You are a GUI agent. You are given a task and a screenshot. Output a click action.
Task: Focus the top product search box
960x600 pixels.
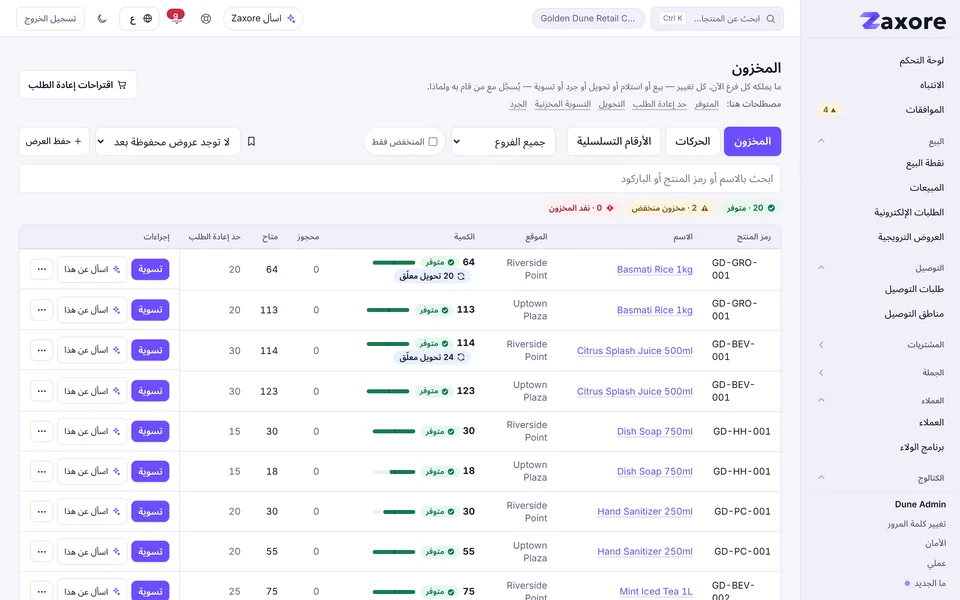pos(717,18)
